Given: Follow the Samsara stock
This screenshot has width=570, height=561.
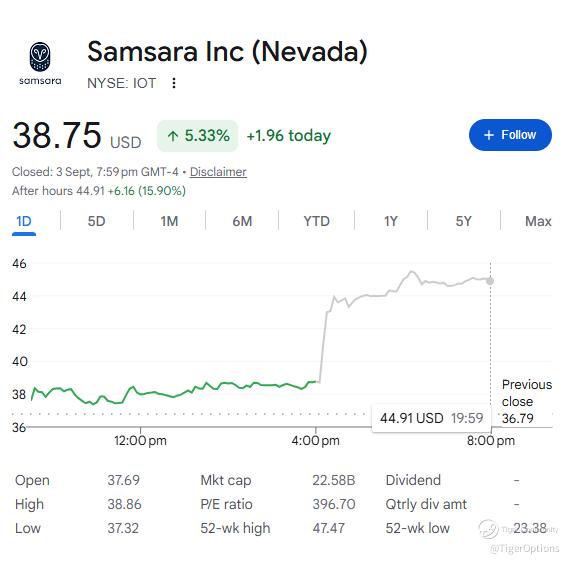Looking at the screenshot, I should (x=510, y=135).
